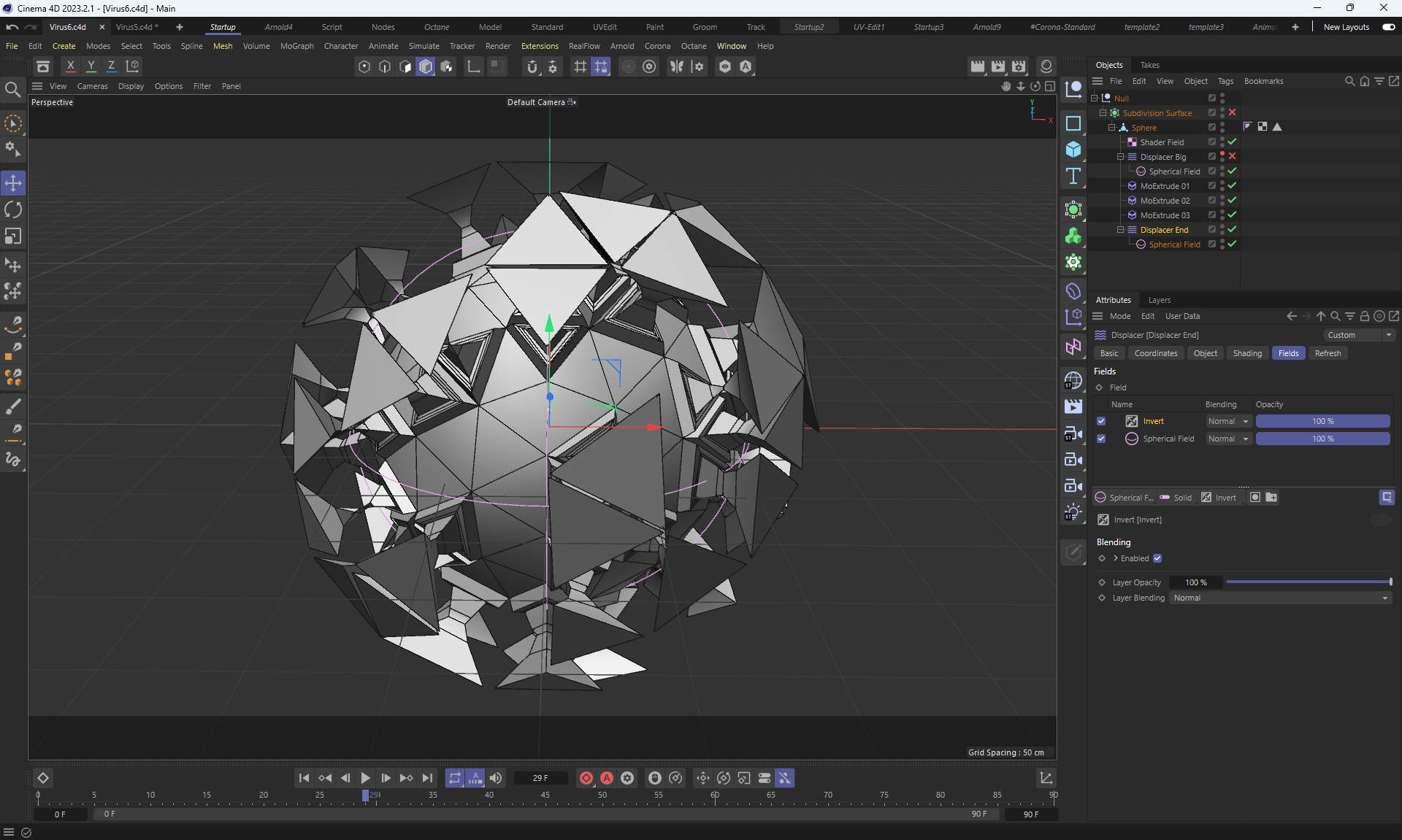This screenshot has height=840, width=1402.
Task: Toggle the X-axis lock icon
Action: click(71, 66)
